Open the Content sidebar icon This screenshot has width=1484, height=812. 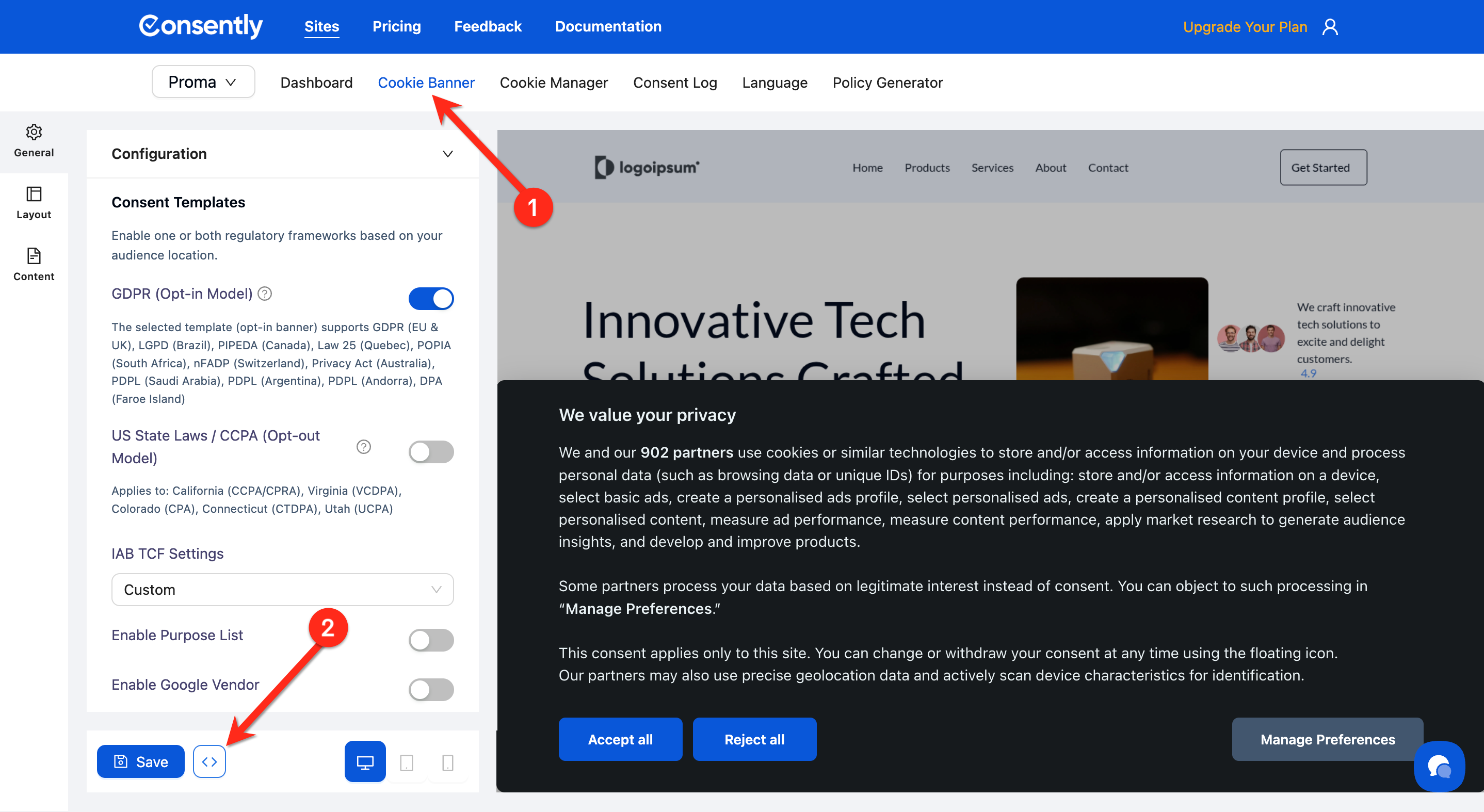[34, 264]
